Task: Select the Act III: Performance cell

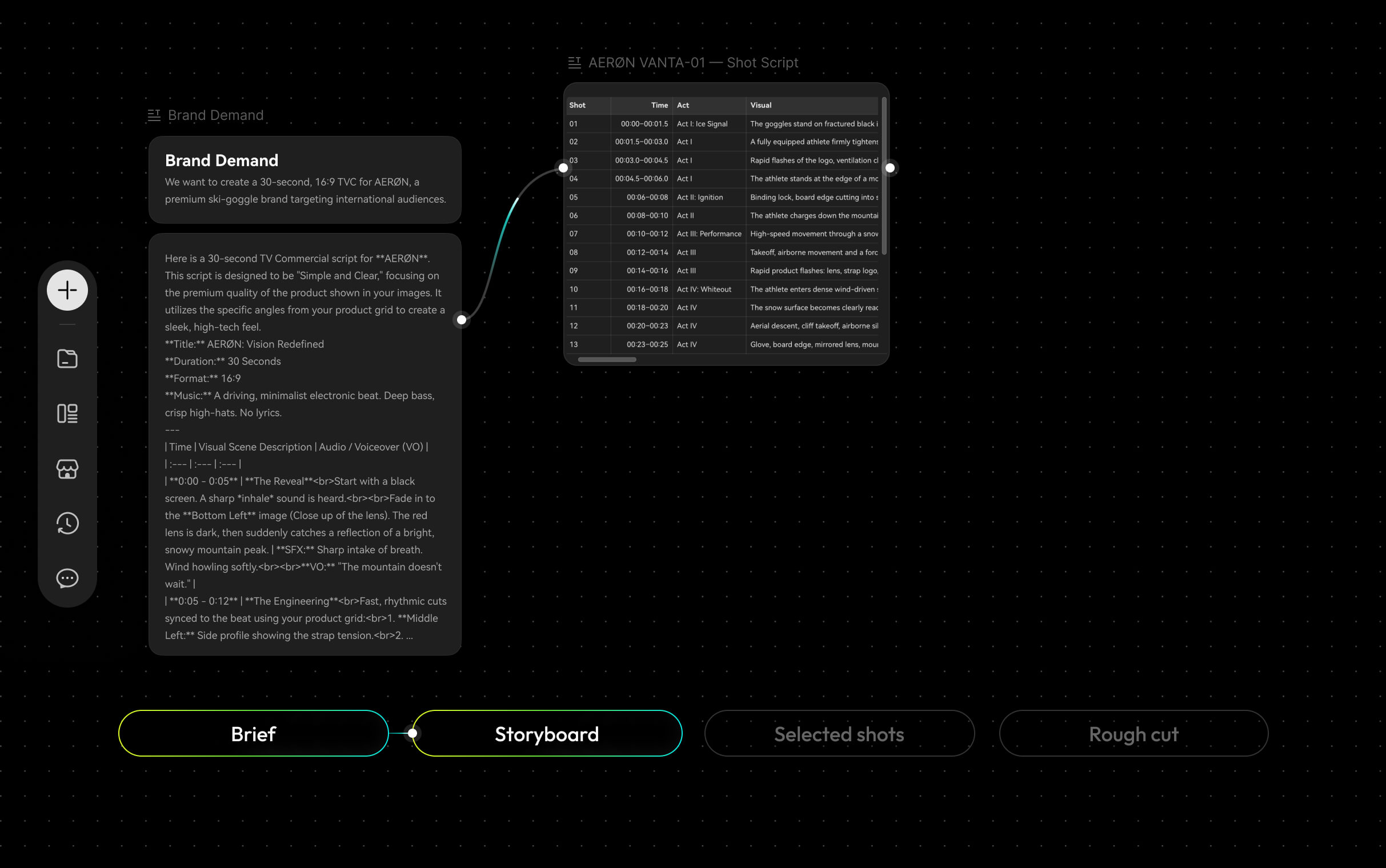Action: (710, 234)
